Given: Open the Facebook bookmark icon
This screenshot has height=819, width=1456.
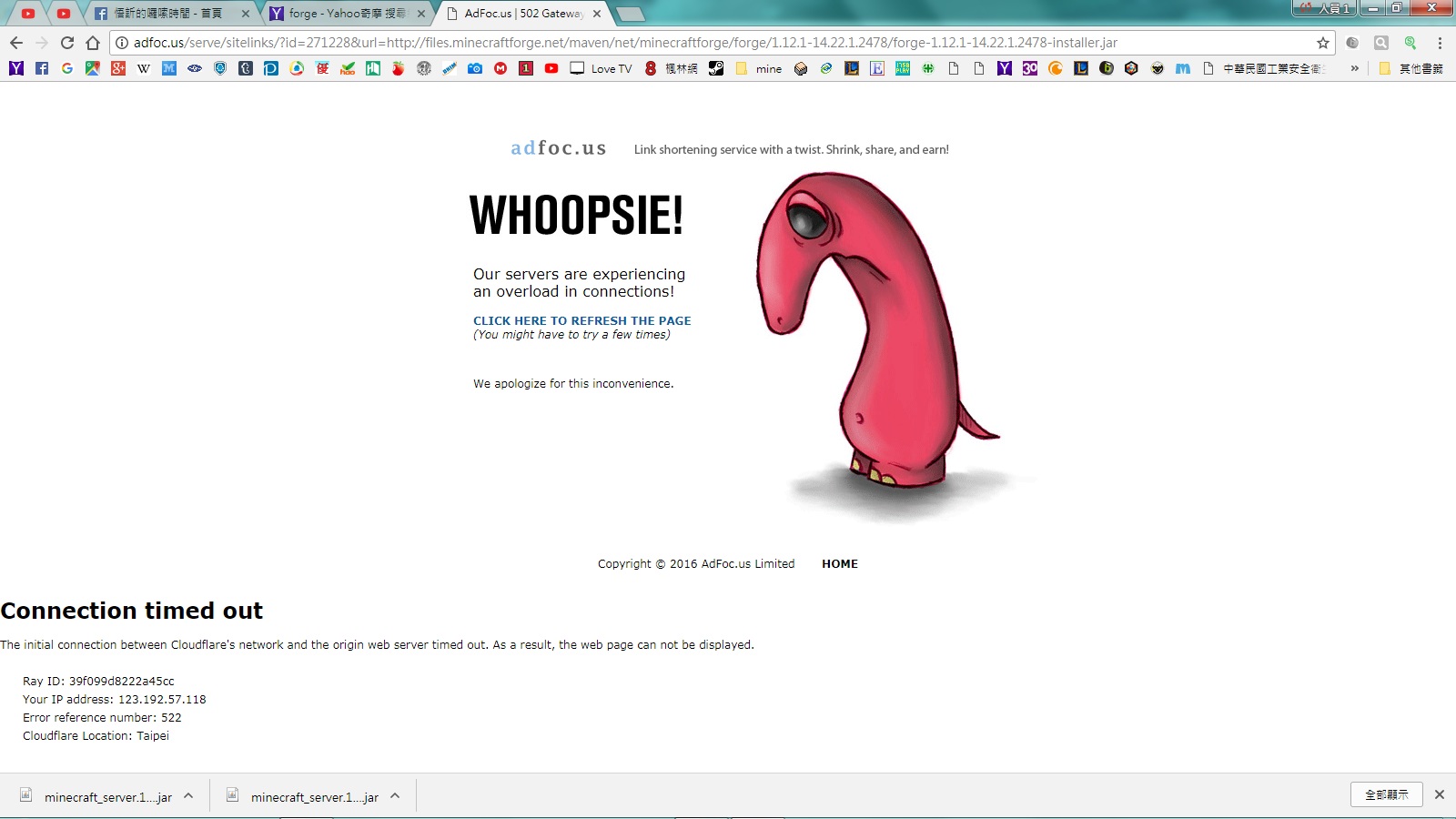Looking at the screenshot, I should click(x=42, y=68).
